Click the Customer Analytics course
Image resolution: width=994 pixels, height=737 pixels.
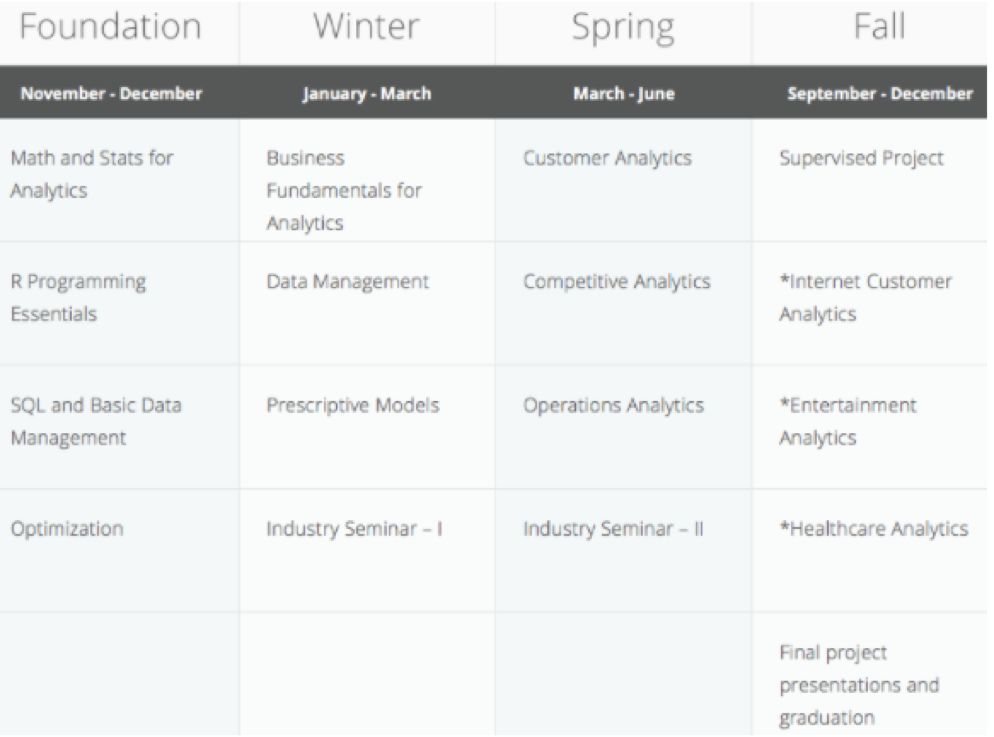[607, 158]
